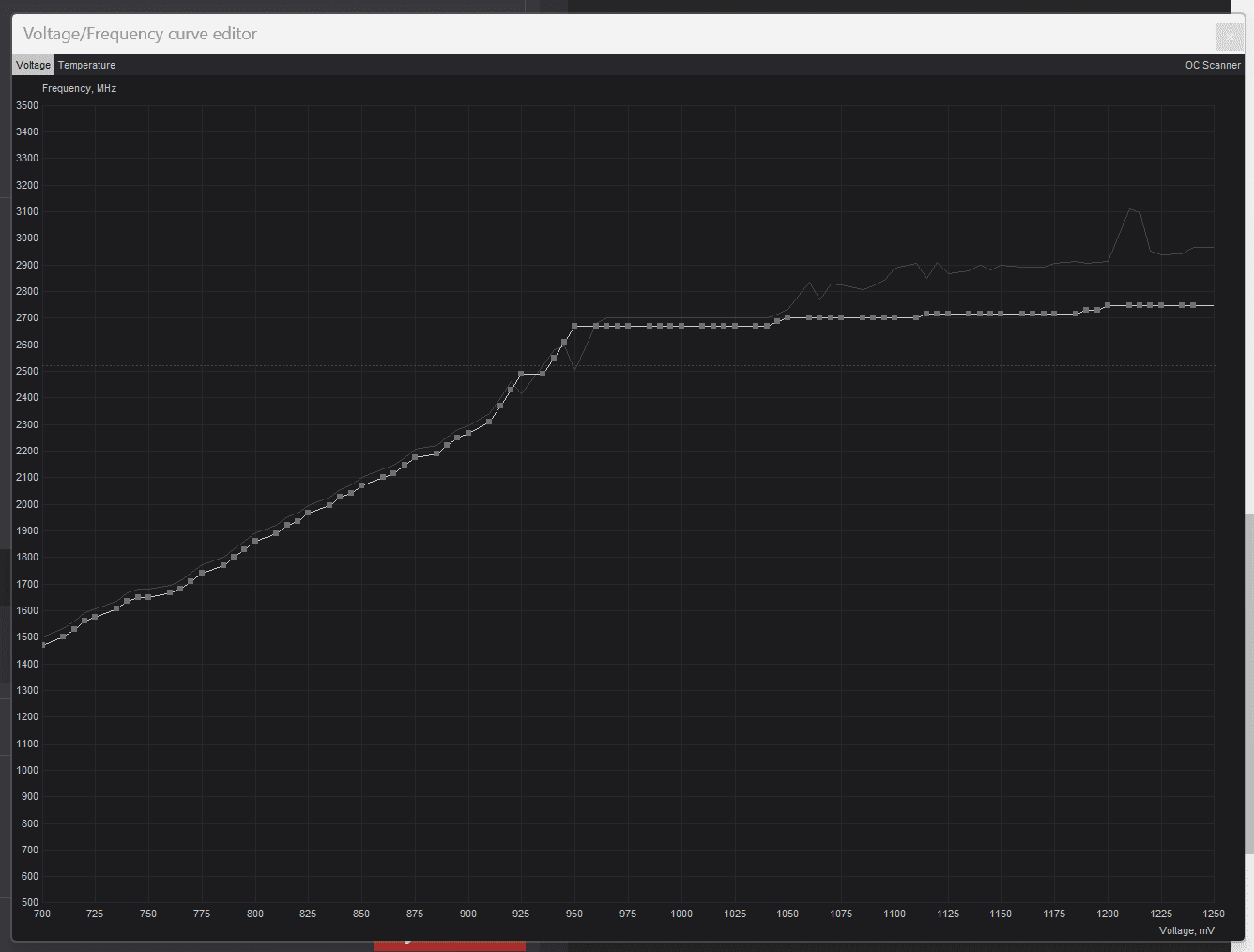The image size is (1254, 952).
Task: Click the 1025 label on voltage axis
Action: tap(735, 914)
